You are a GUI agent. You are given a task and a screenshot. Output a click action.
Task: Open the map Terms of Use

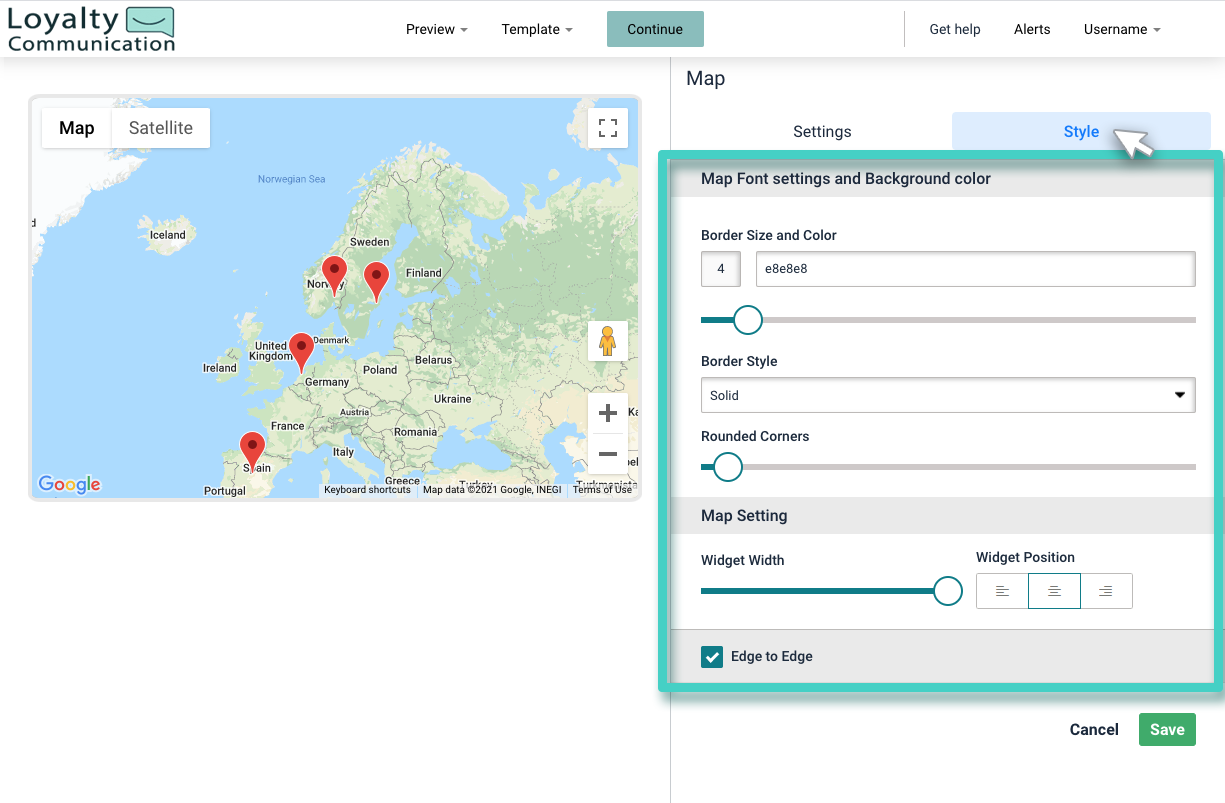601,490
